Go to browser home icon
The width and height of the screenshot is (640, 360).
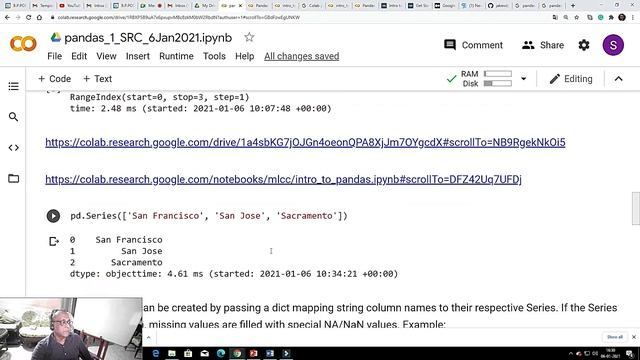39,18
